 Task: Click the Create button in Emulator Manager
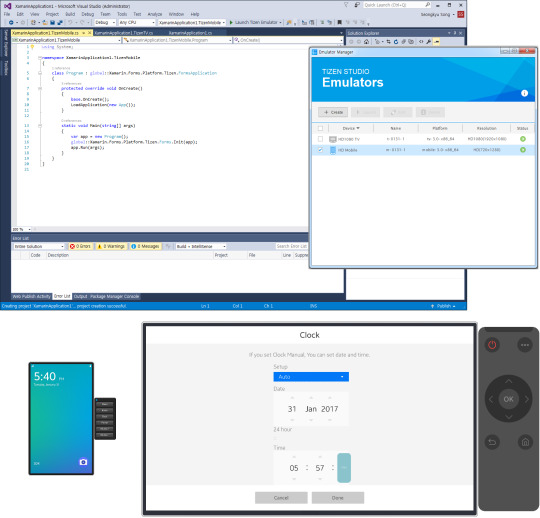333,112
